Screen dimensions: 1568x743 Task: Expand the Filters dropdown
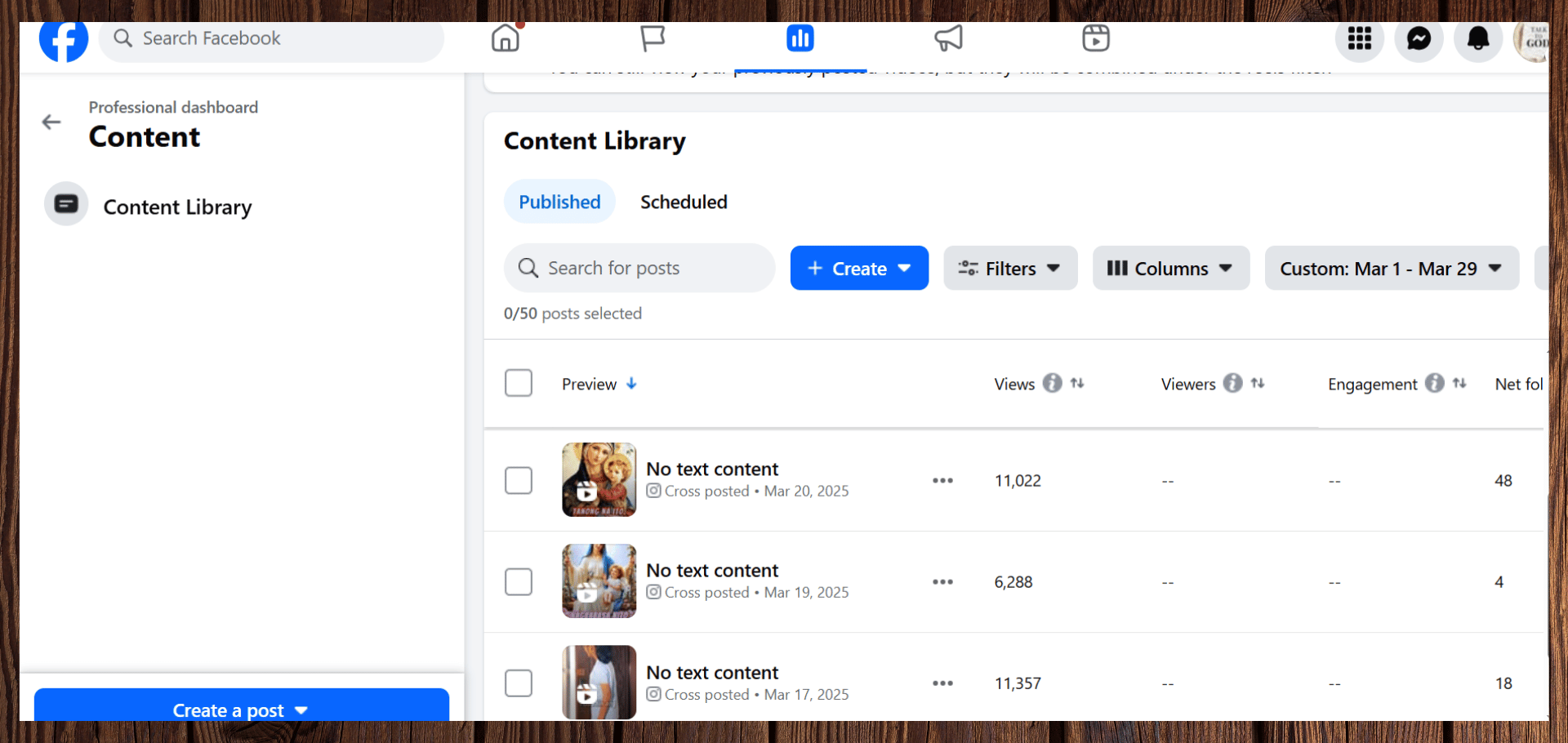[x=1010, y=269]
